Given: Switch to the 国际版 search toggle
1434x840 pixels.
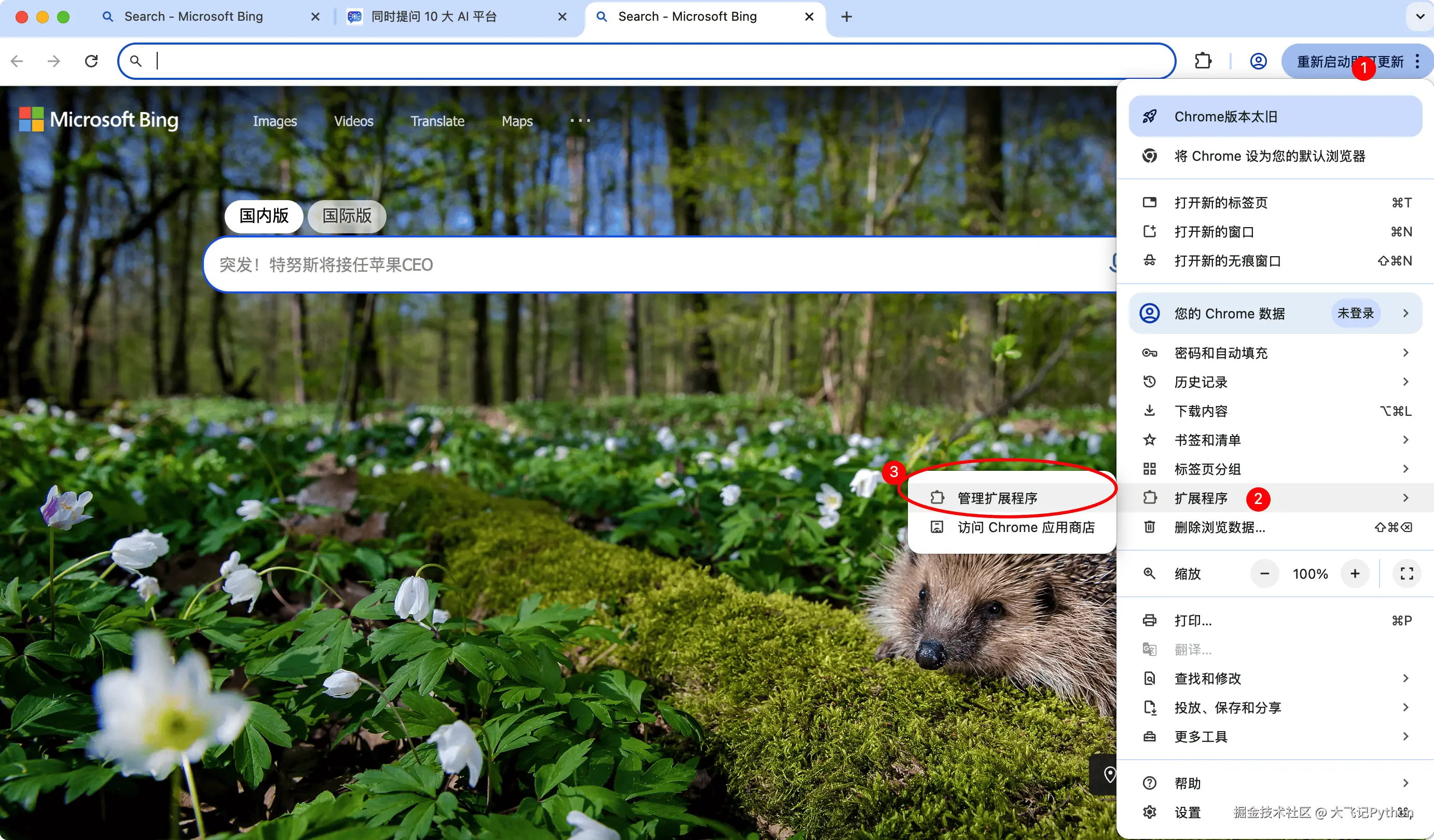Looking at the screenshot, I should coord(347,216).
